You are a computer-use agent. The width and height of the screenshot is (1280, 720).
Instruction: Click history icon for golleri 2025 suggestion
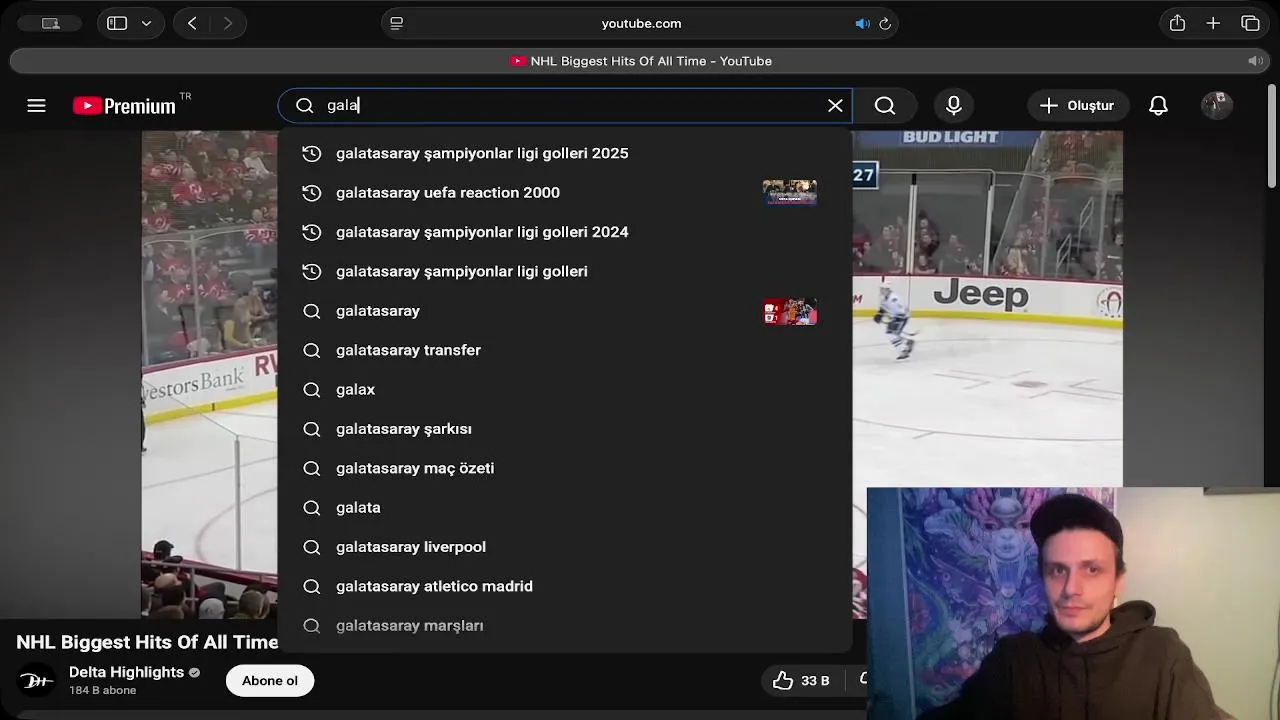312,153
